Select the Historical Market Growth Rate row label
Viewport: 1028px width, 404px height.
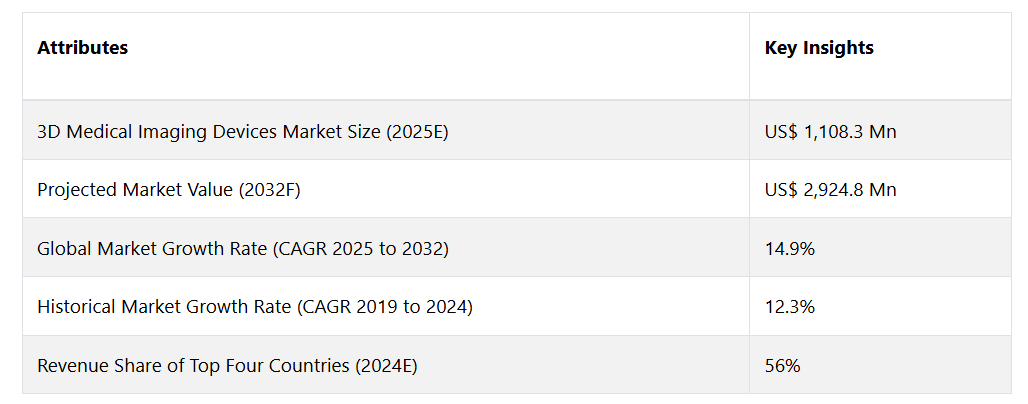(254, 307)
